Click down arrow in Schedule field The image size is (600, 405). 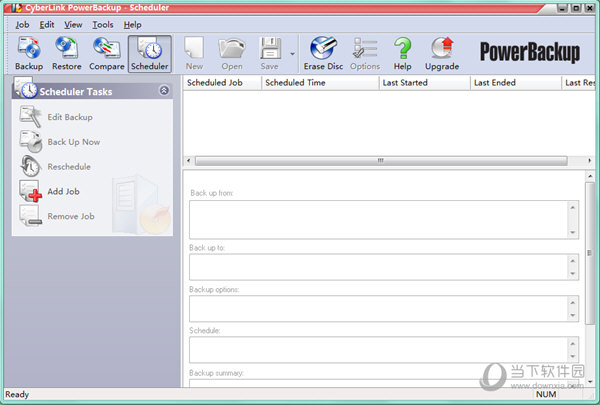tap(572, 356)
